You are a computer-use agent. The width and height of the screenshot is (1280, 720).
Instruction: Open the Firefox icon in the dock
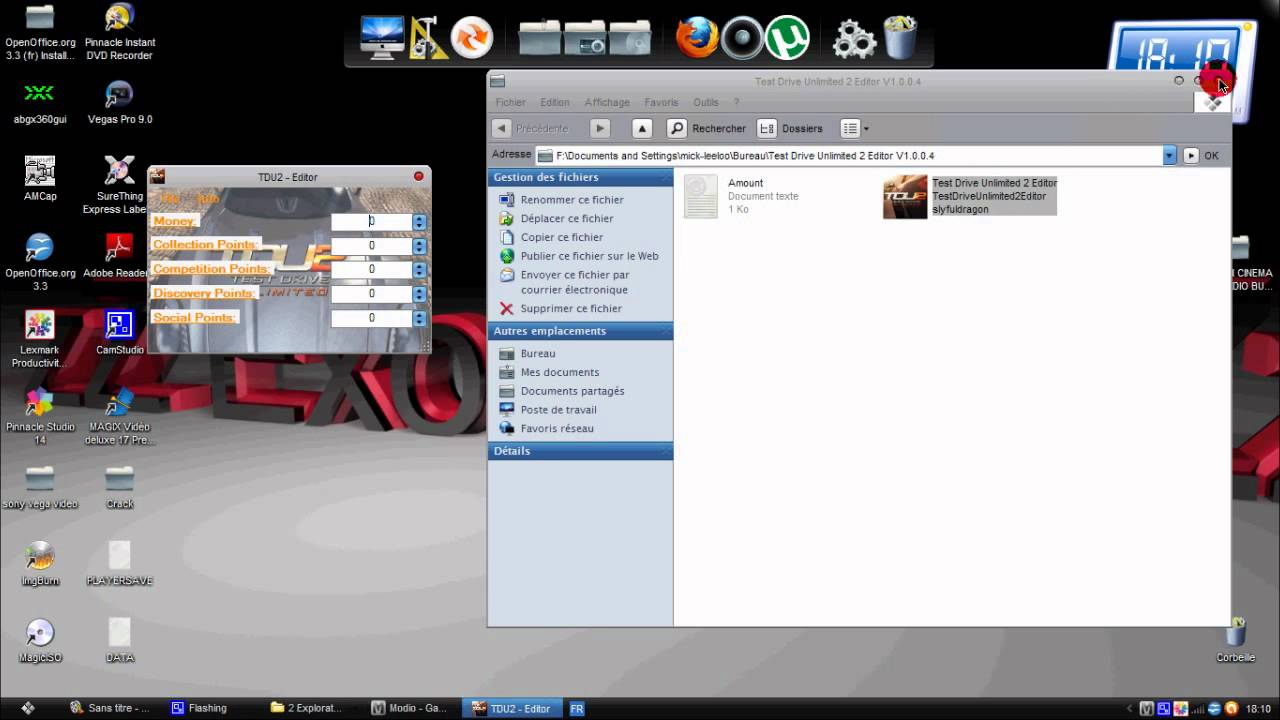click(x=697, y=38)
